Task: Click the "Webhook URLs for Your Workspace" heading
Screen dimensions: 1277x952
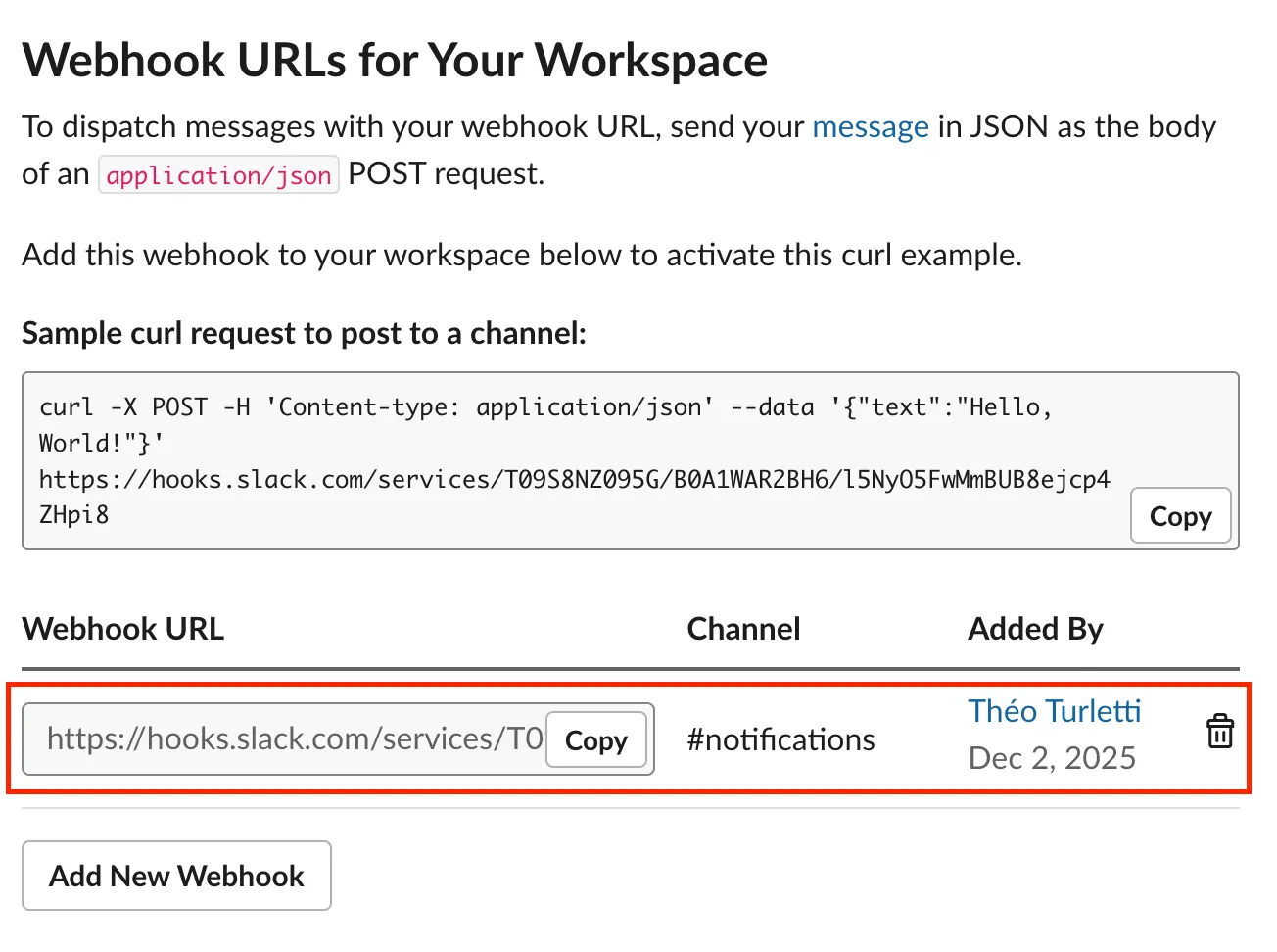Action: click(x=395, y=61)
